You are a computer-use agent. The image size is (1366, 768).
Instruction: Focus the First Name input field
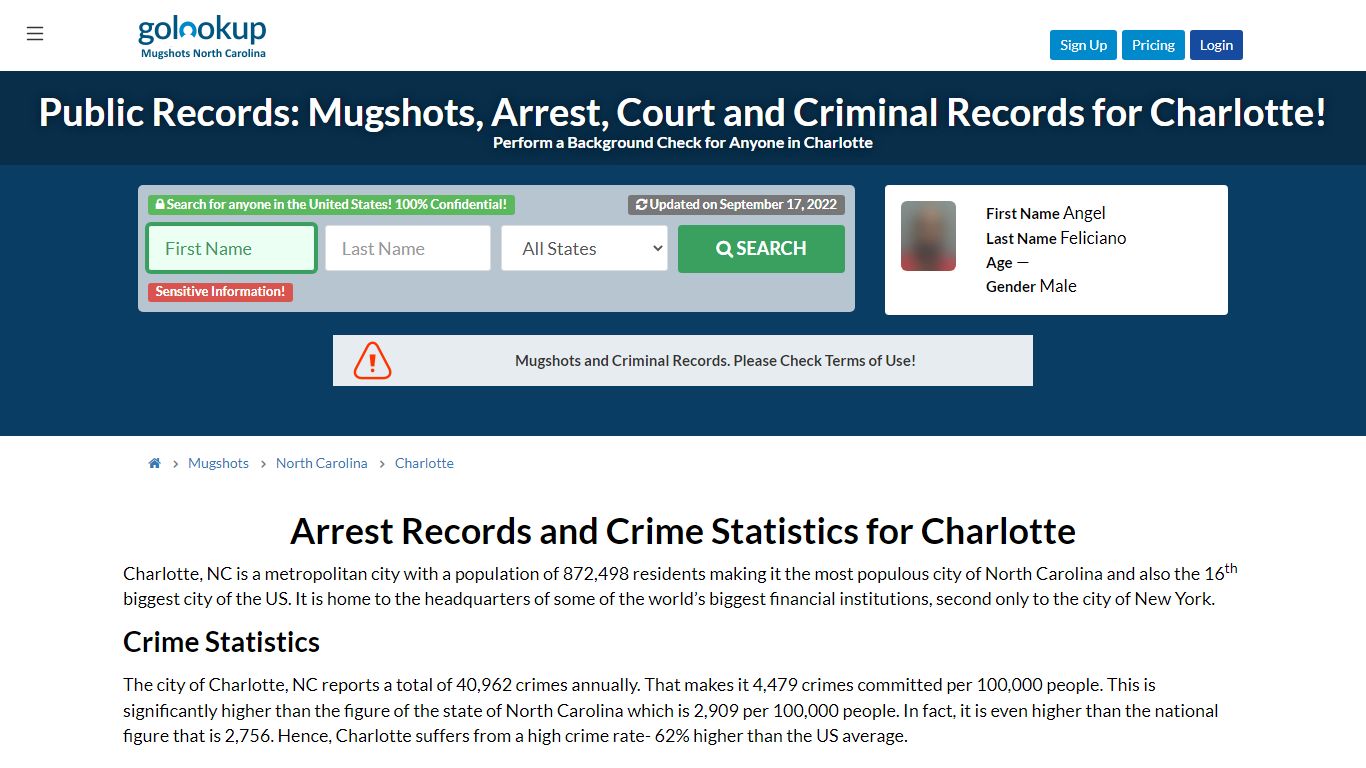[232, 248]
